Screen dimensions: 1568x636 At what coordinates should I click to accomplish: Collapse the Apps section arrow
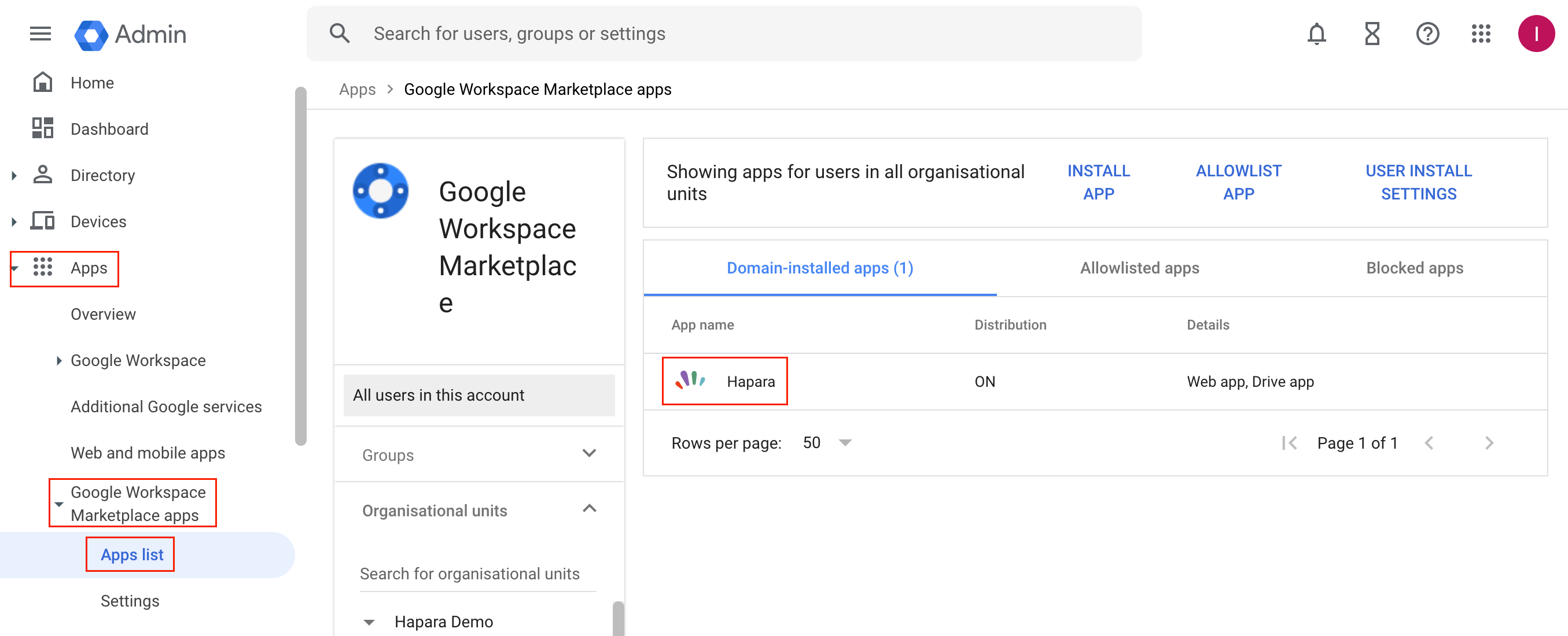click(x=15, y=268)
